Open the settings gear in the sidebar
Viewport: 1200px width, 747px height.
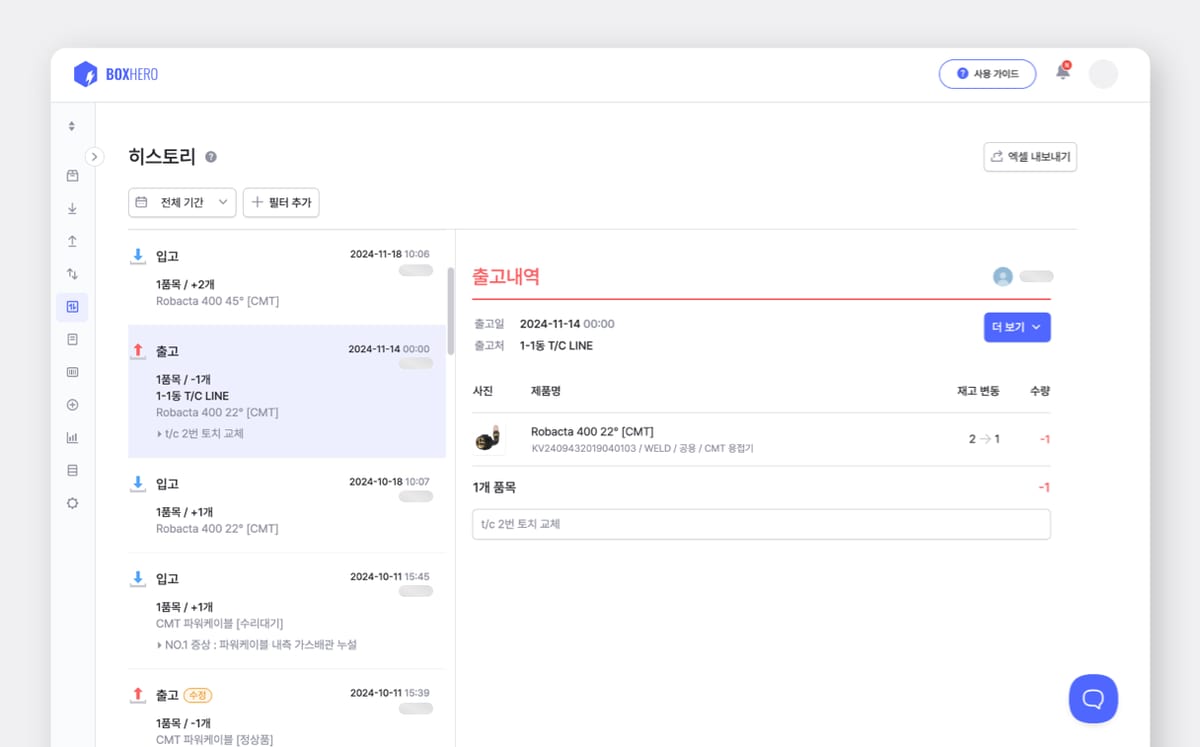pos(72,503)
